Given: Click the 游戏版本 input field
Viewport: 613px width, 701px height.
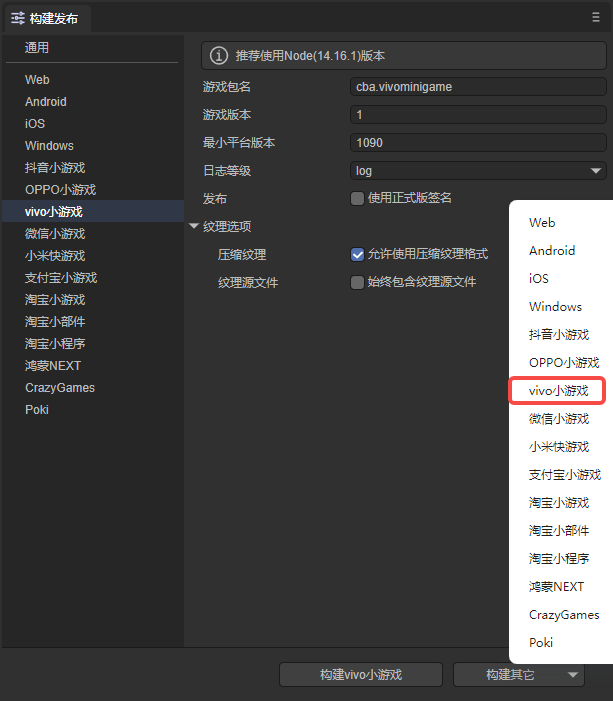Looking at the screenshot, I should [479, 115].
